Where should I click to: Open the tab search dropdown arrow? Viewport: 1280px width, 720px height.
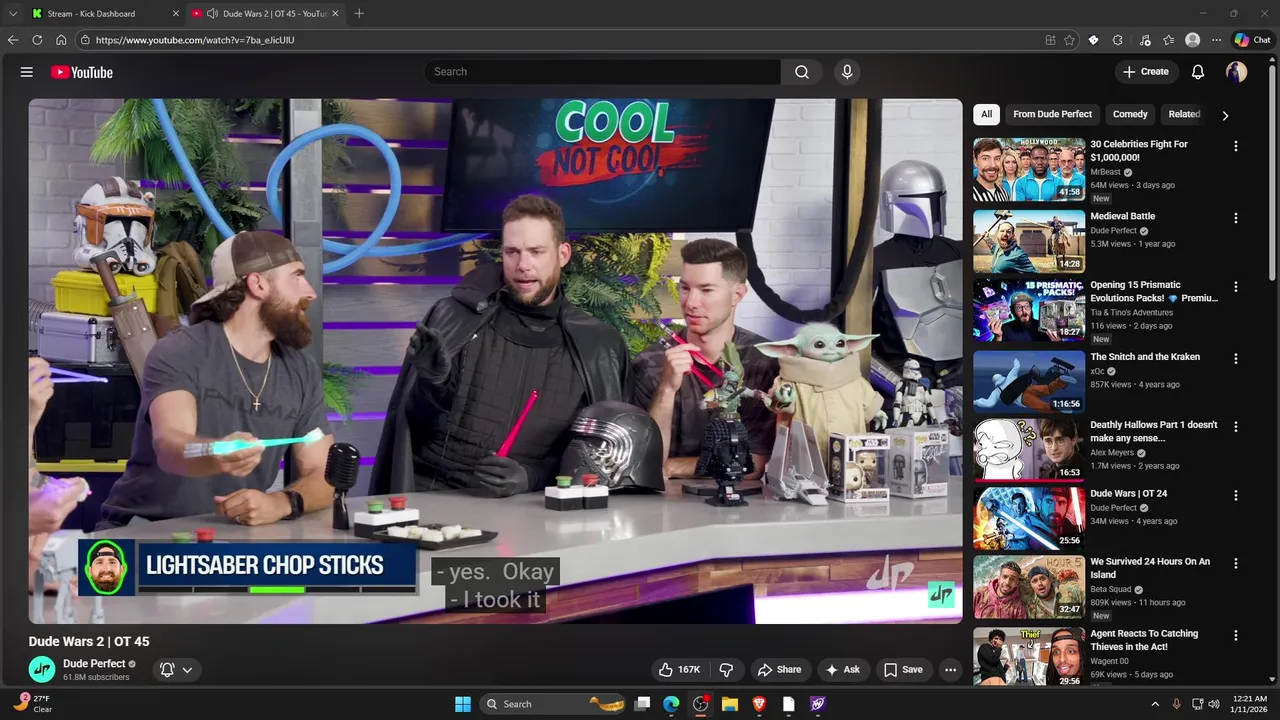pyautogui.click(x=13, y=13)
